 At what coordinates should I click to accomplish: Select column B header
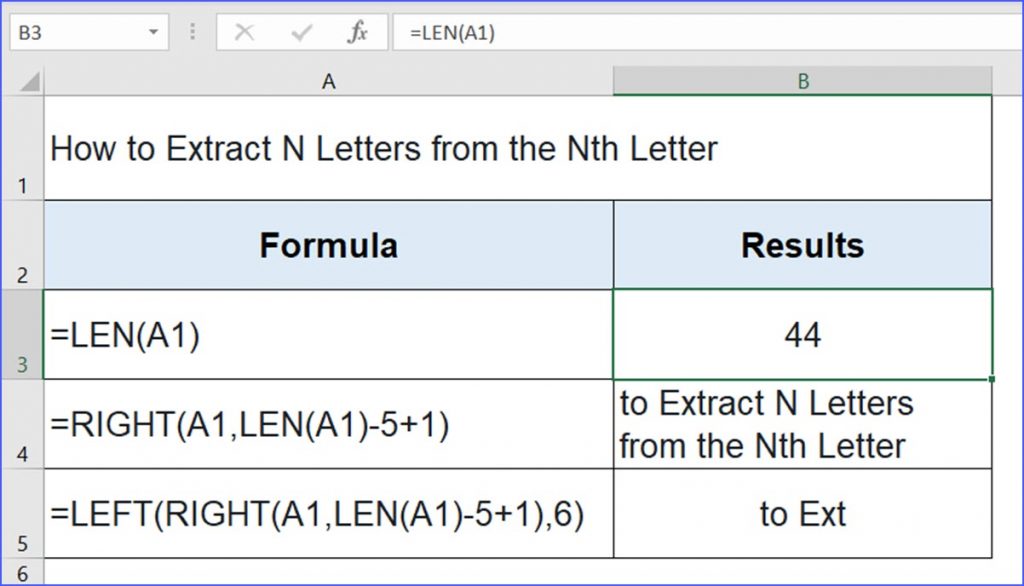(803, 81)
